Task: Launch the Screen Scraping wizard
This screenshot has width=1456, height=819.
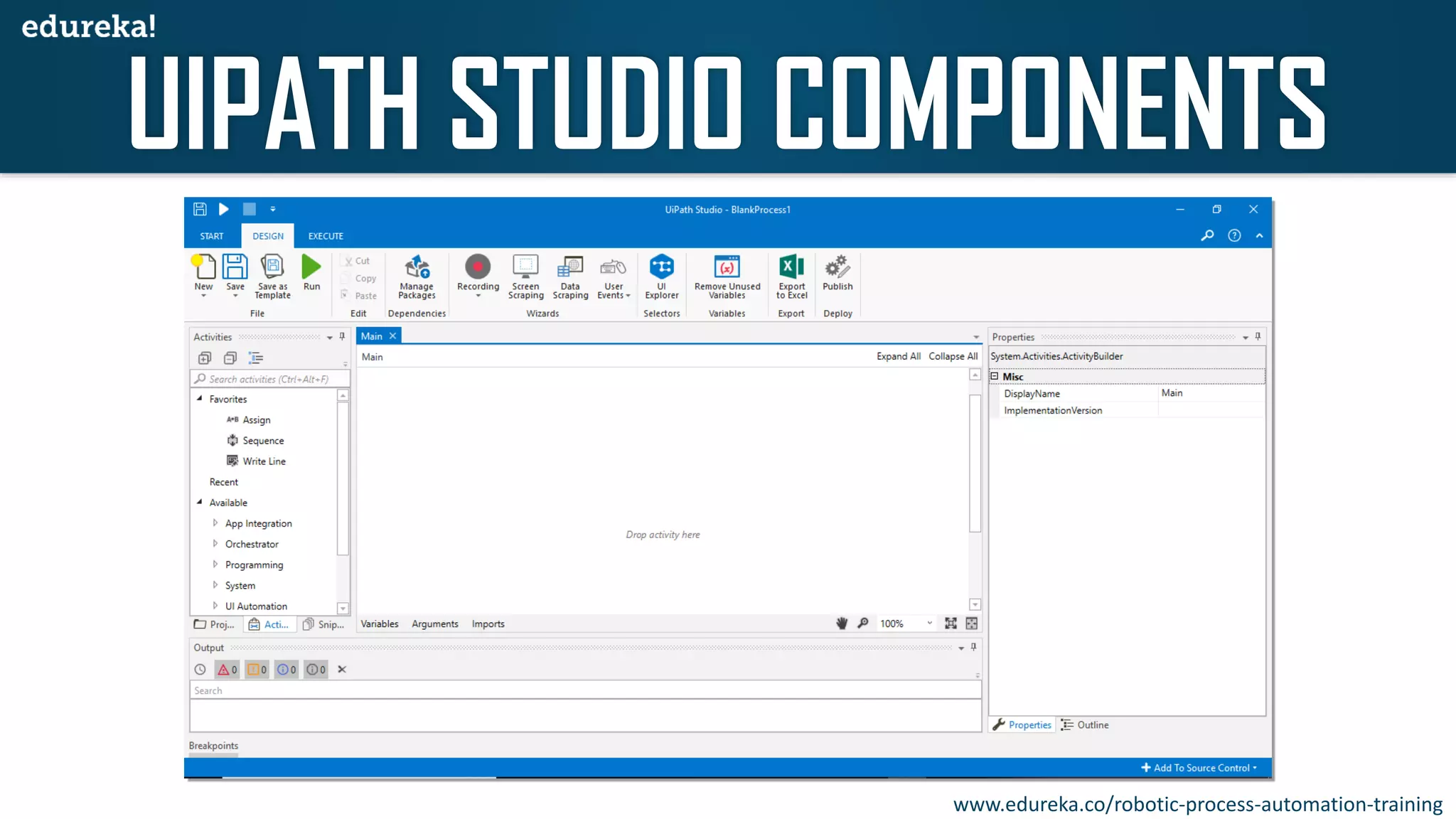Action: [x=525, y=267]
